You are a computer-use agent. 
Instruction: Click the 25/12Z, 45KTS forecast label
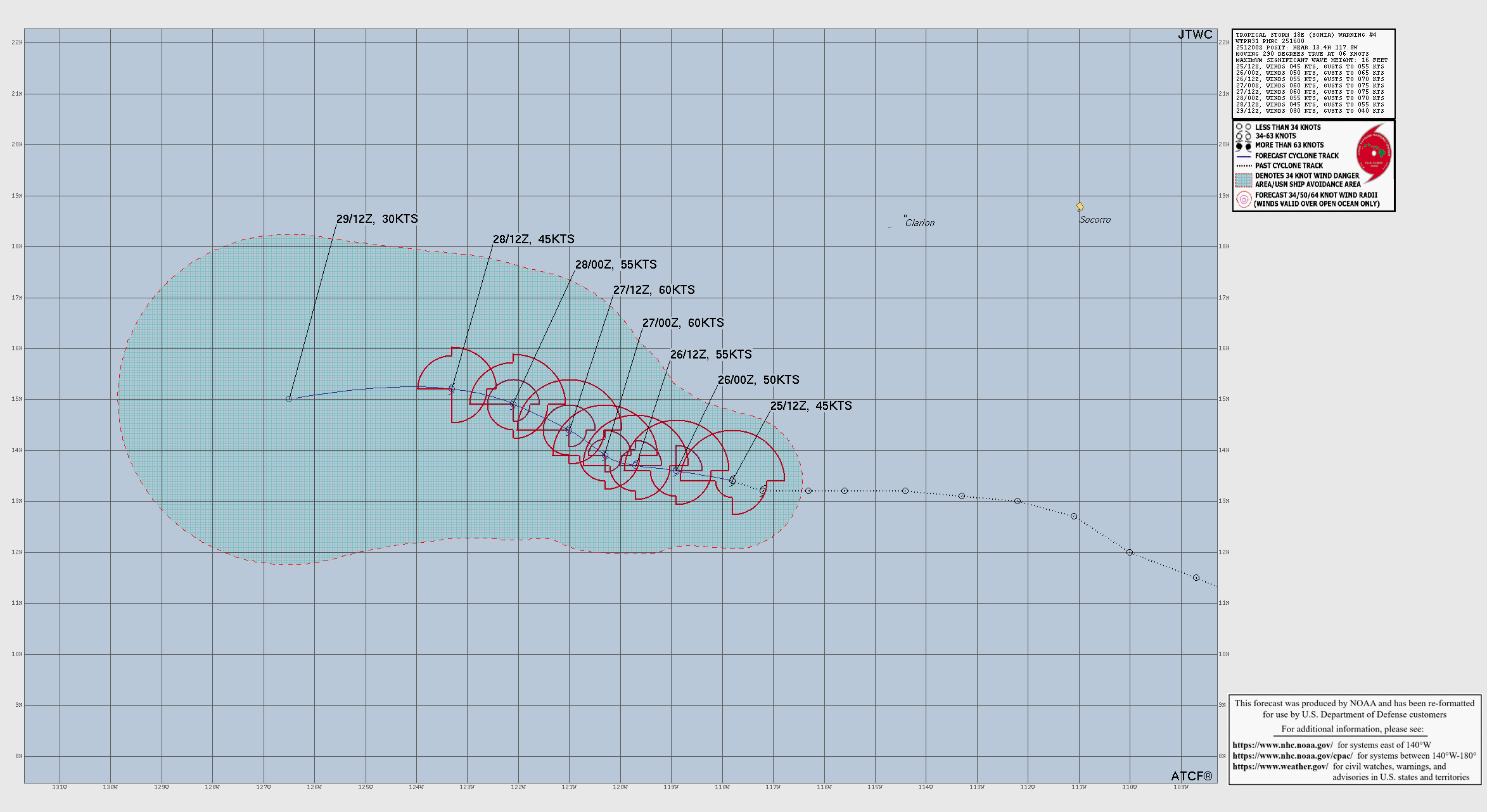click(810, 406)
